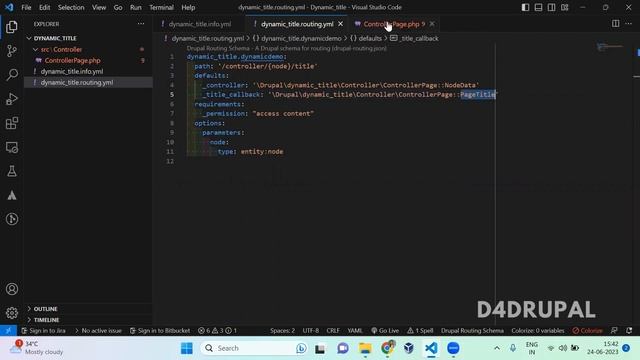Open errors and warnings problems indicator
The image size is (640, 360).
pyautogui.click(x=217, y=331)
